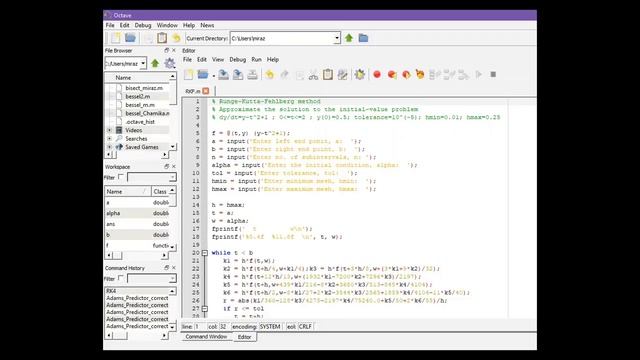Click New Script icon in main toolbar
640x360 pixels.
pyautogui.click(x=116, y=38)
